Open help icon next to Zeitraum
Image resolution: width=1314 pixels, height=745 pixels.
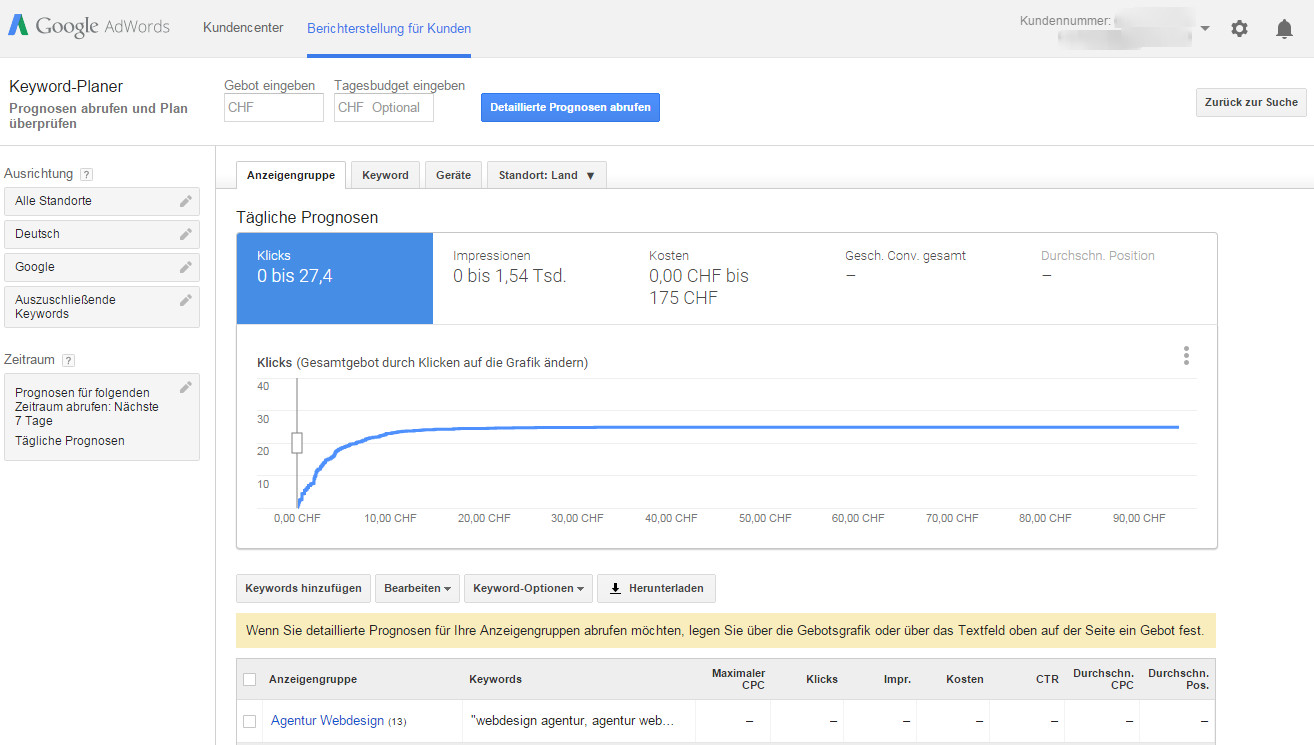coord(68,360)
